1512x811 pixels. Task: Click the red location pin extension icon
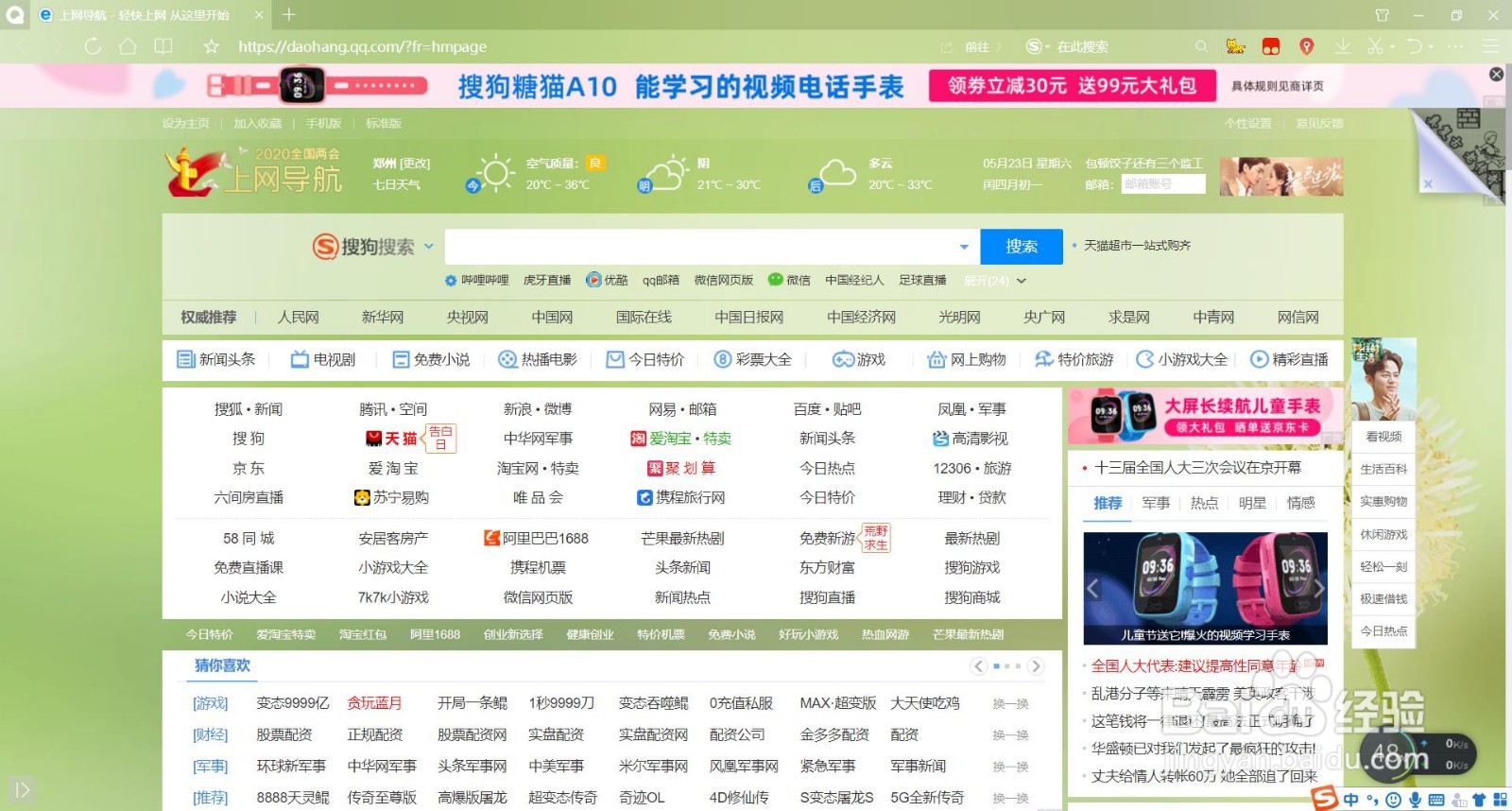(x=1306, y=45)
